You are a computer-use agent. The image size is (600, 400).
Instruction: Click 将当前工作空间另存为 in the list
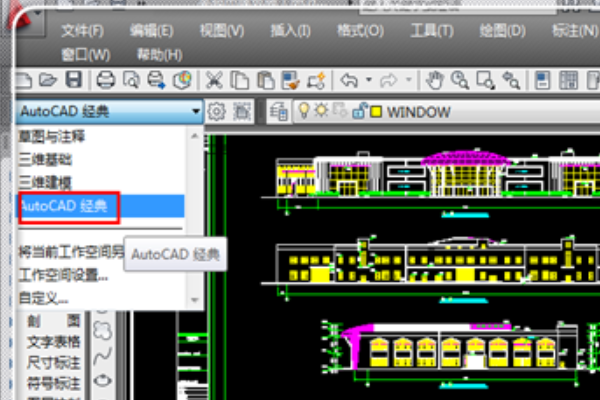click(72, 252)
